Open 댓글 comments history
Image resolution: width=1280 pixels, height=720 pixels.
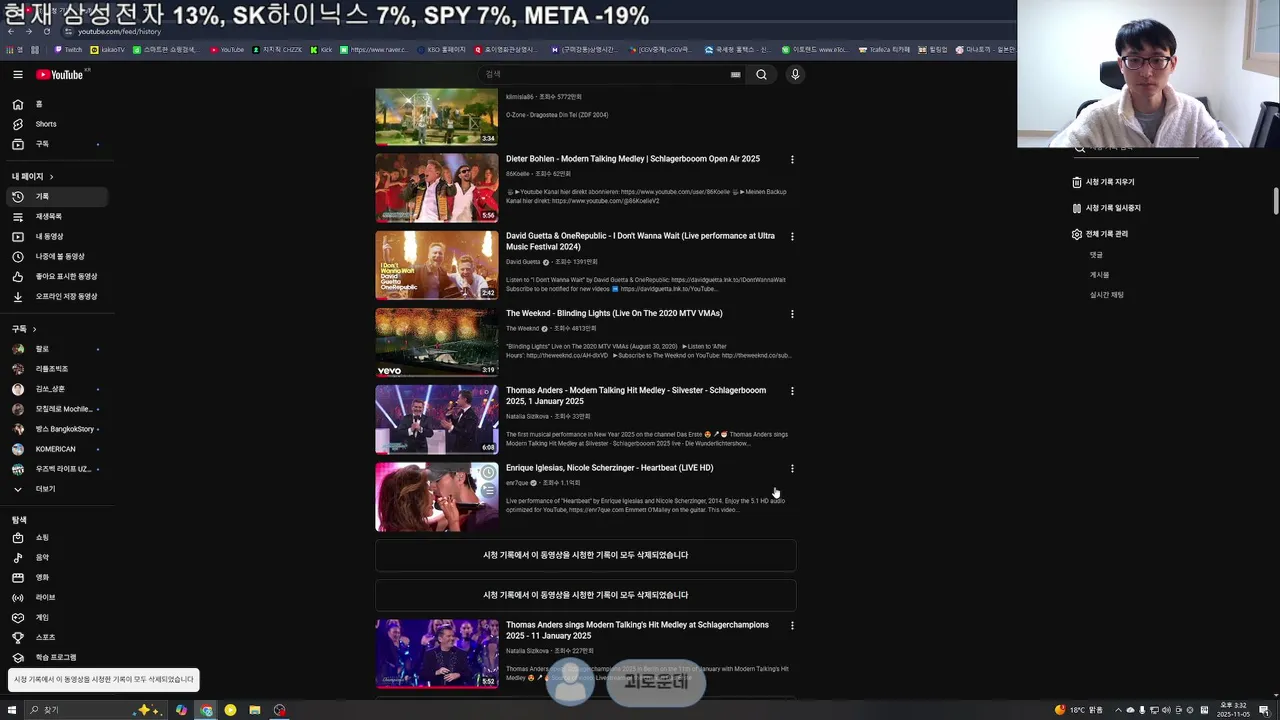1096,255
